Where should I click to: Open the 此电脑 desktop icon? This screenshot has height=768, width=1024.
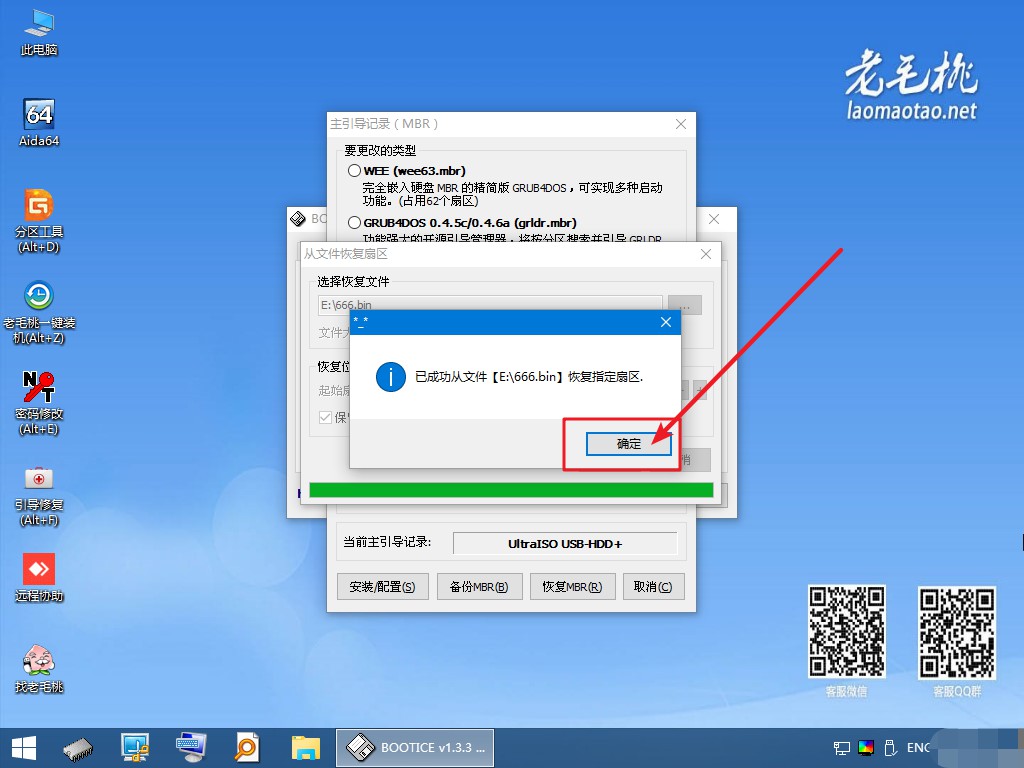tap(39, 33)
